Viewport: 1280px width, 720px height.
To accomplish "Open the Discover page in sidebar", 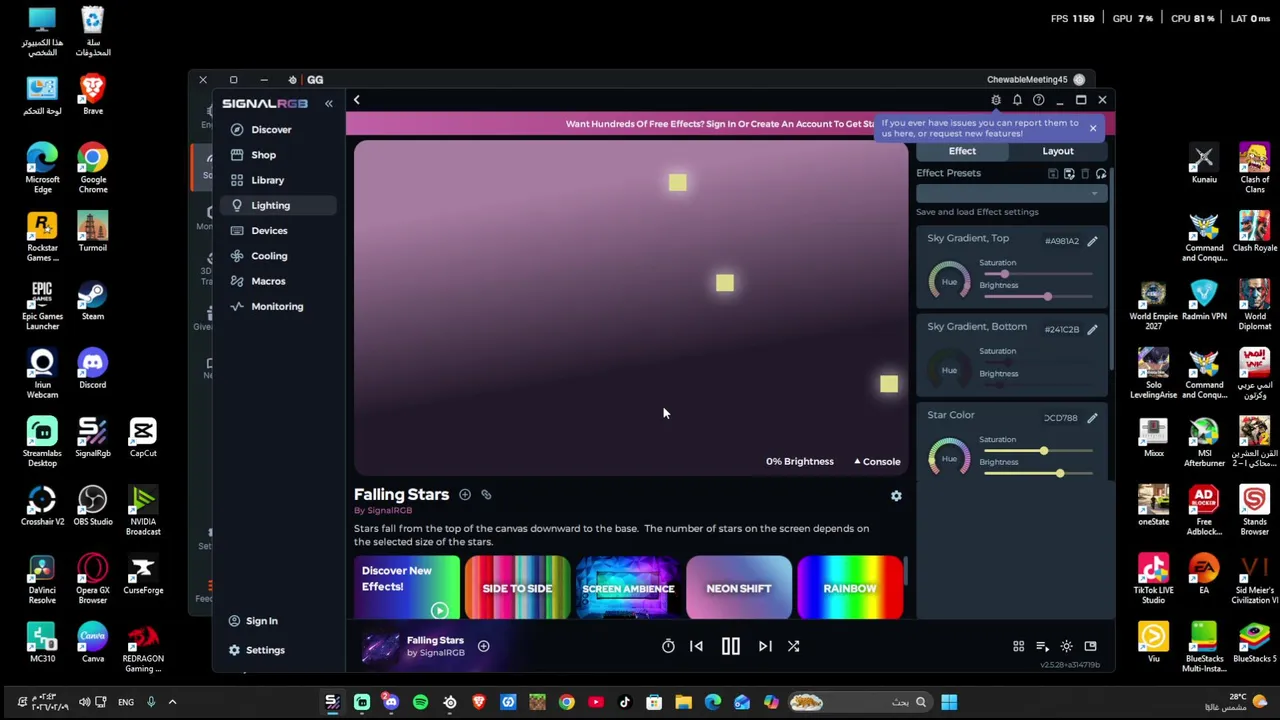I will (271, 129).
